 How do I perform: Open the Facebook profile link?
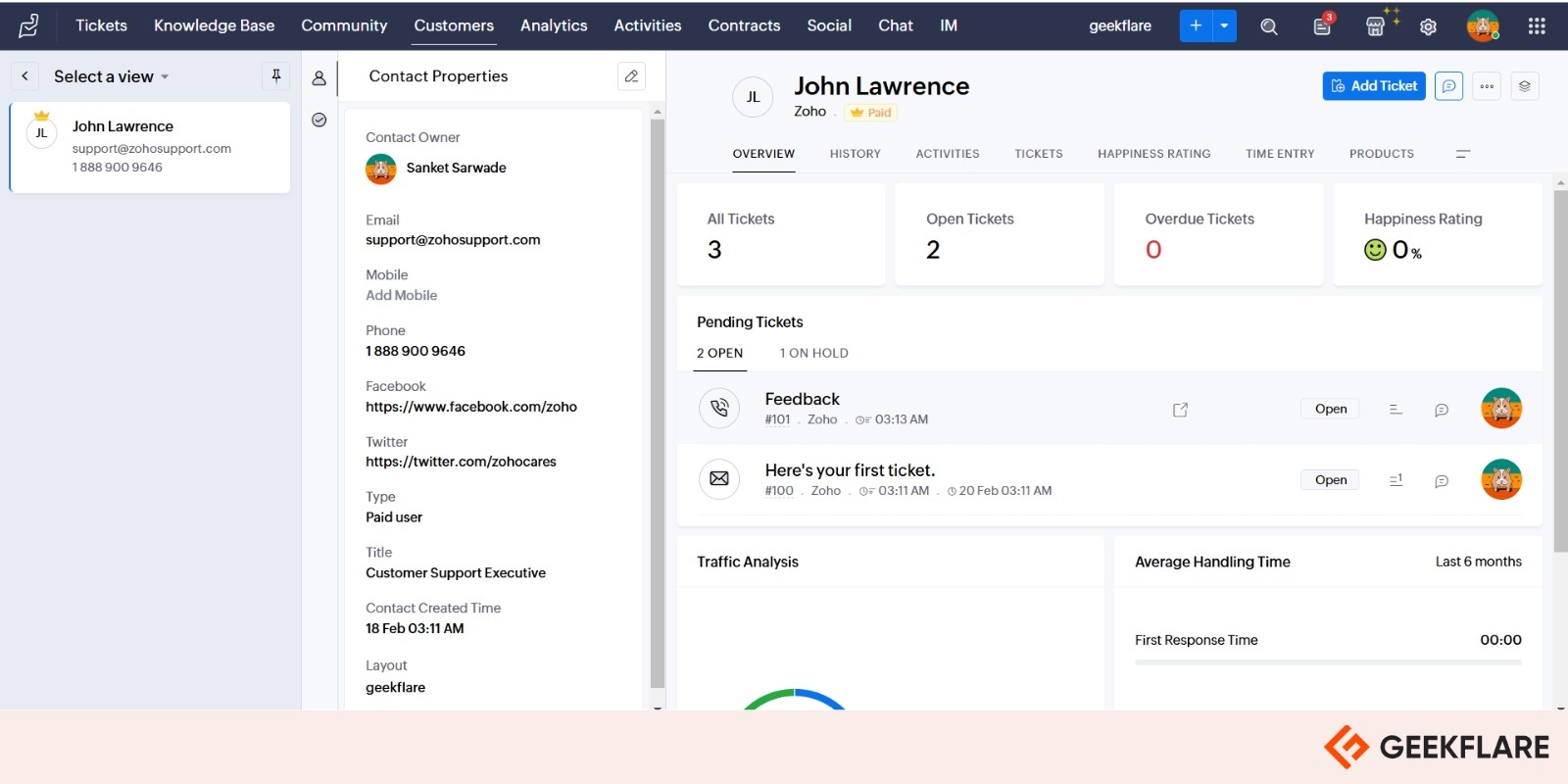471,407
